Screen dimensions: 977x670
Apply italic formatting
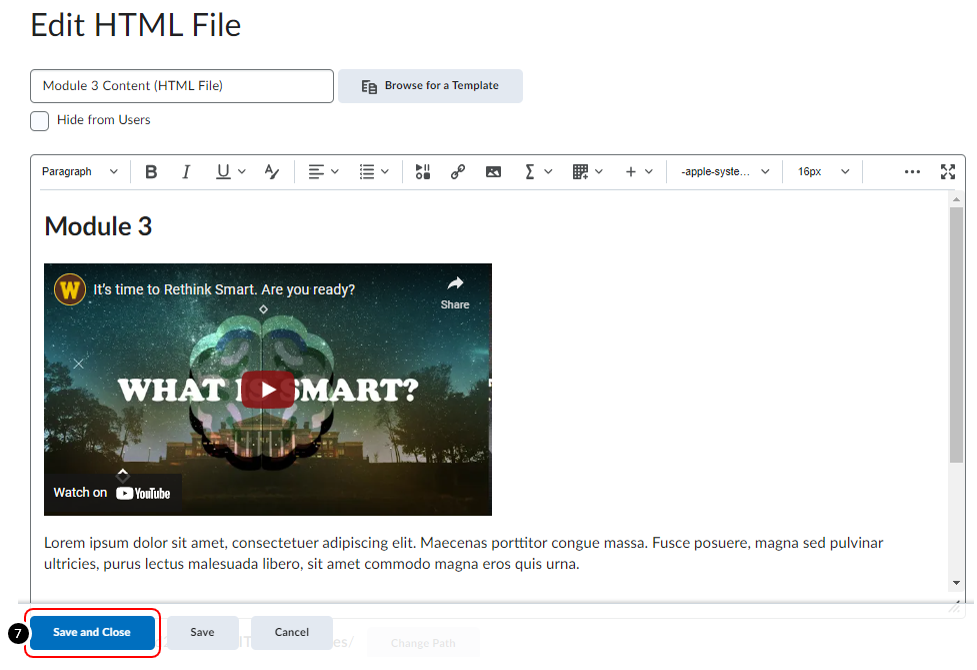[x=186, y=171]
